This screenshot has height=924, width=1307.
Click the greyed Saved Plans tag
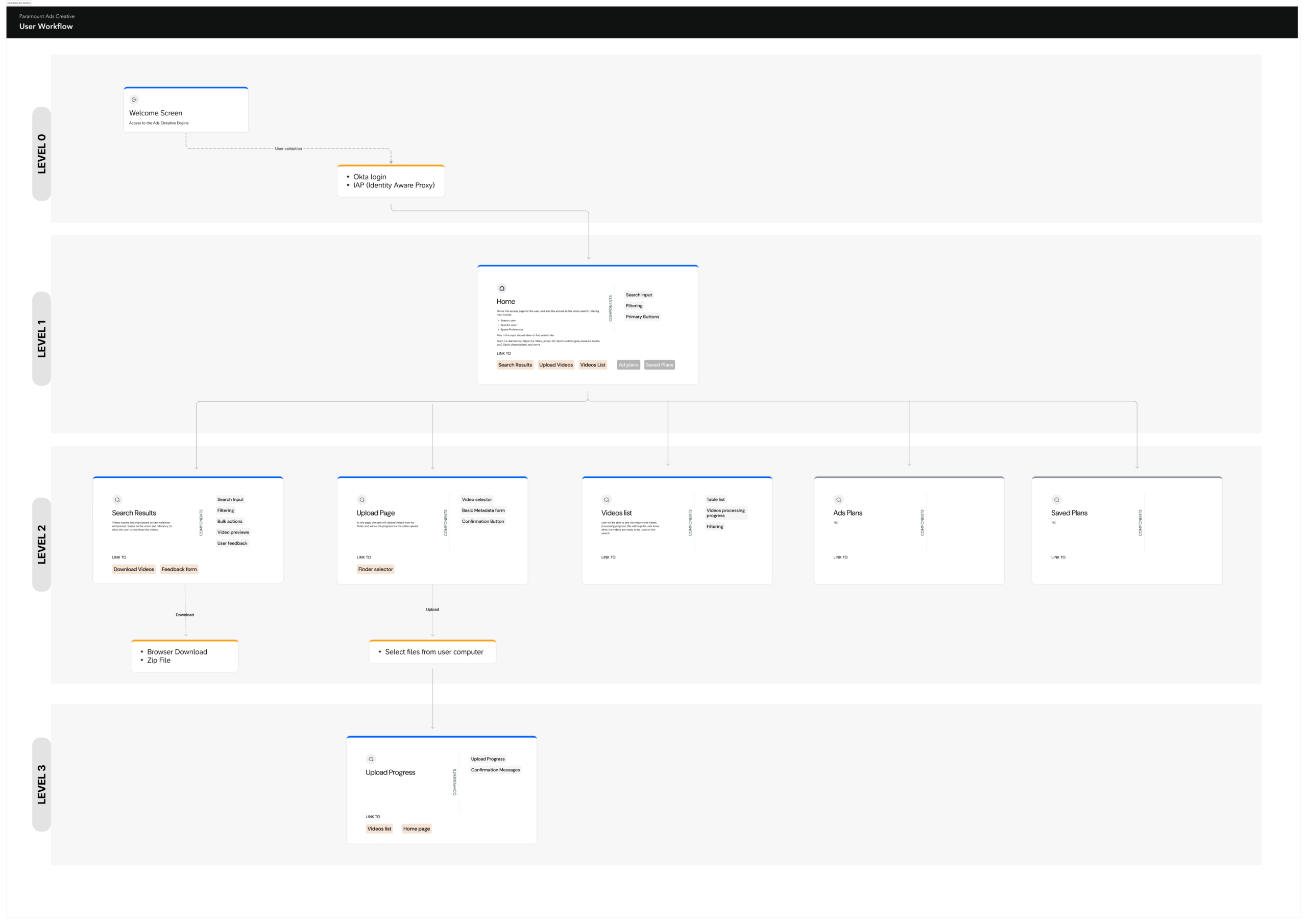tap(659, 365)
